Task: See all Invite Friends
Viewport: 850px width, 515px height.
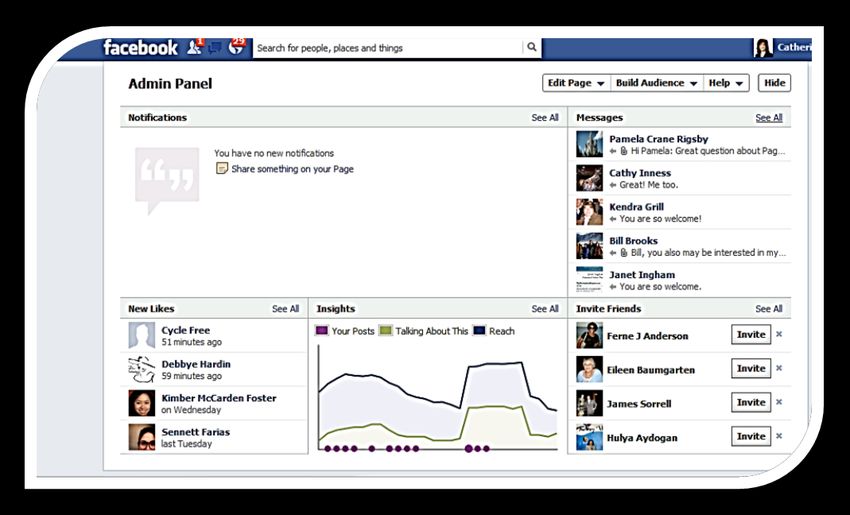Action: [x=769, y=308]
